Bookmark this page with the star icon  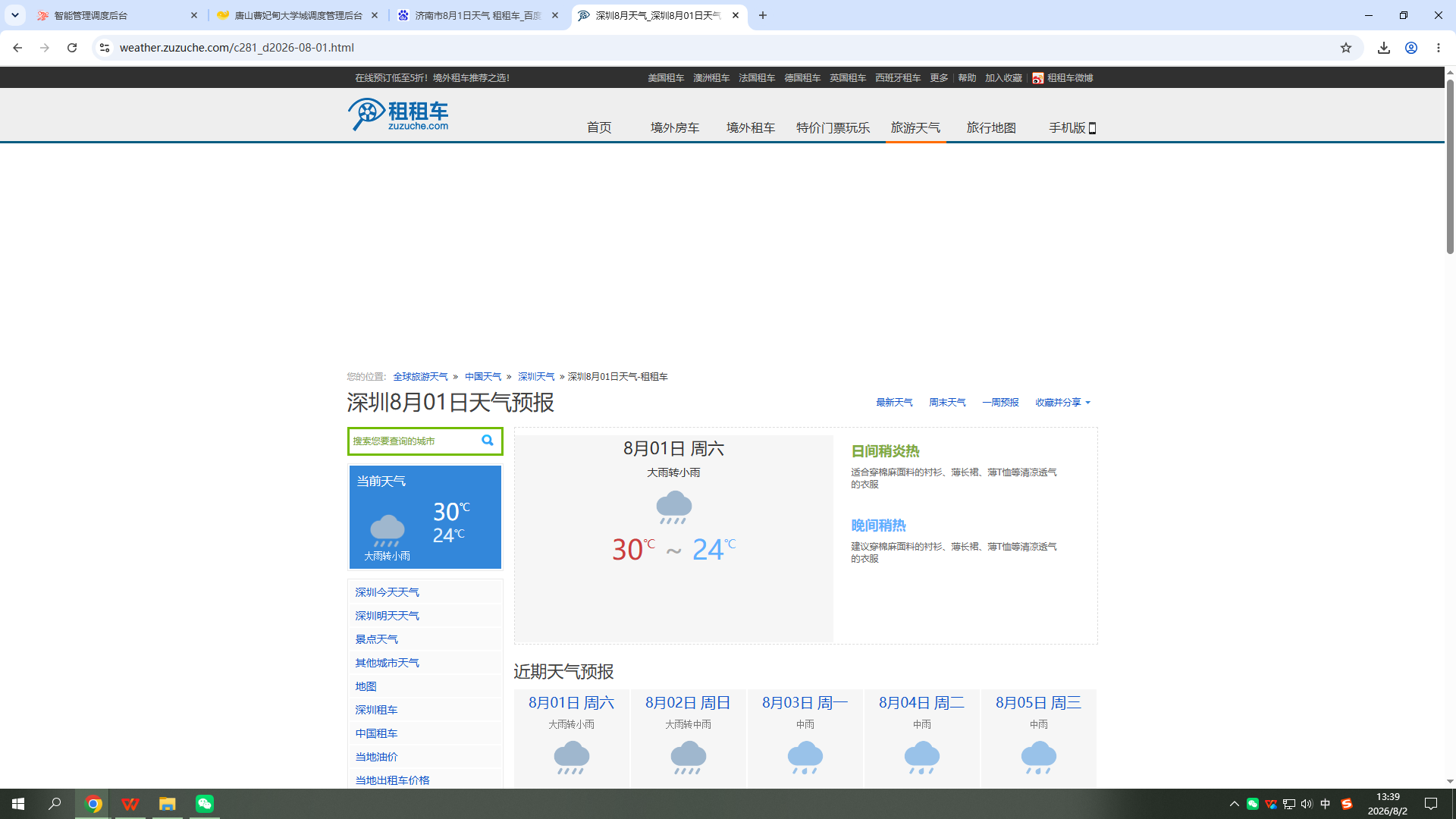(x=1346, y=48)
